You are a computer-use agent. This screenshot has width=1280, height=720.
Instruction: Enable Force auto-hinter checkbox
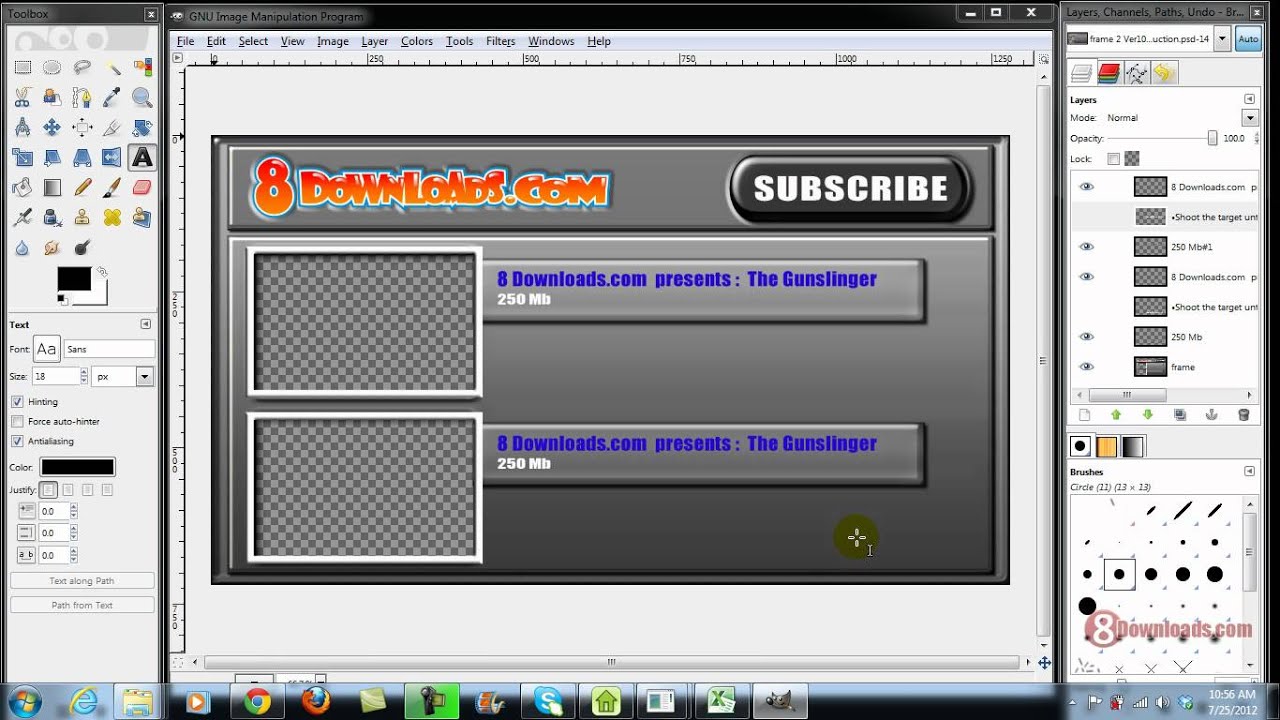click(x=17, y=422)
